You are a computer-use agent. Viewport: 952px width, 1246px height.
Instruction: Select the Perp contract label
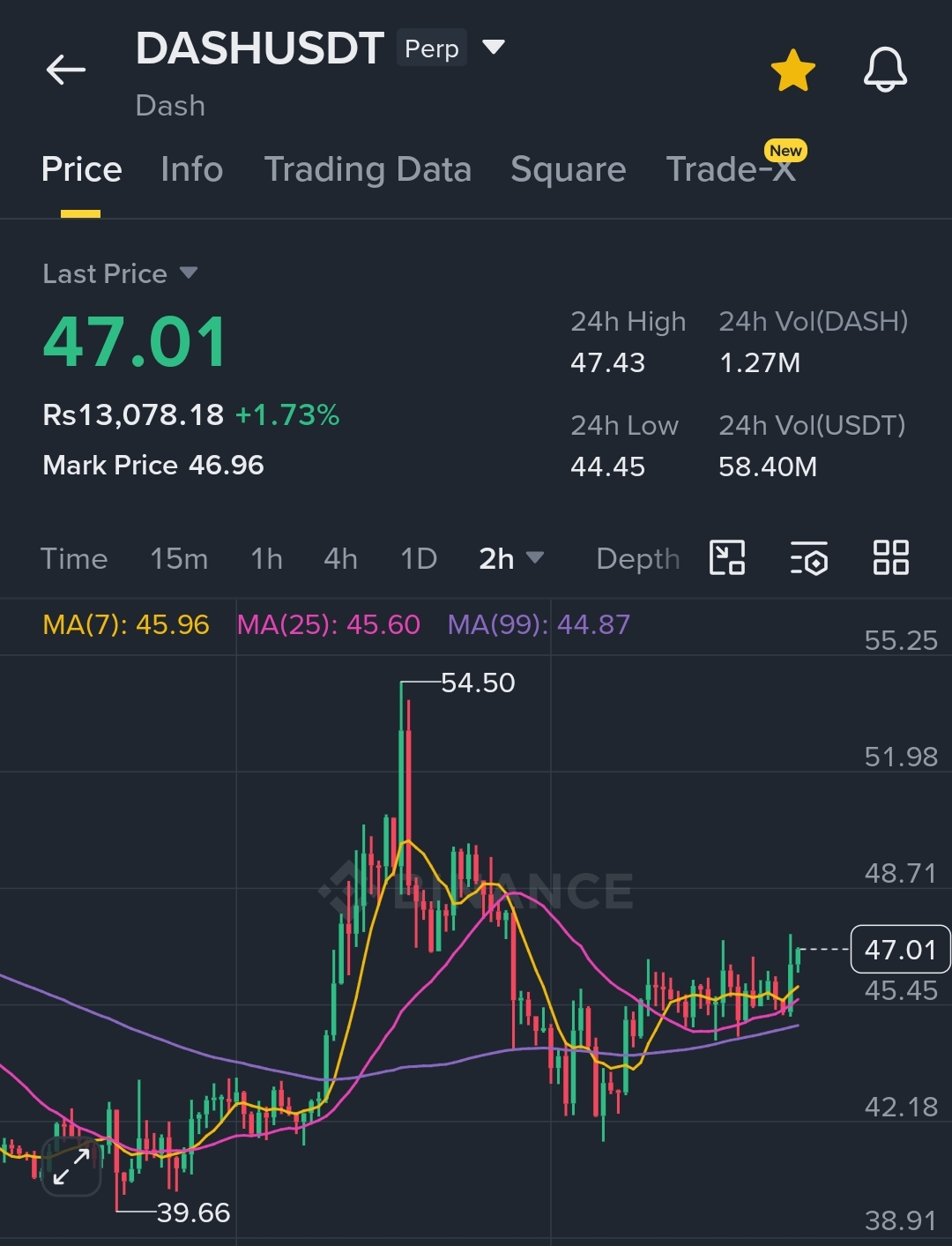(x=432, y=48)
